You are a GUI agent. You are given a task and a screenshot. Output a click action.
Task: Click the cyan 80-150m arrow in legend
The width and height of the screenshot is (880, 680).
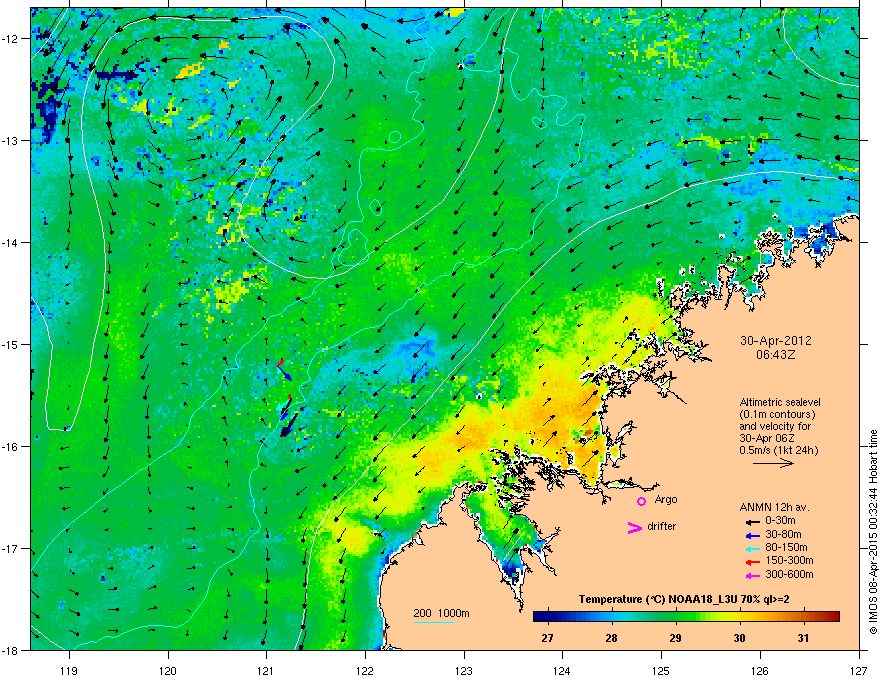pos(752,548)
